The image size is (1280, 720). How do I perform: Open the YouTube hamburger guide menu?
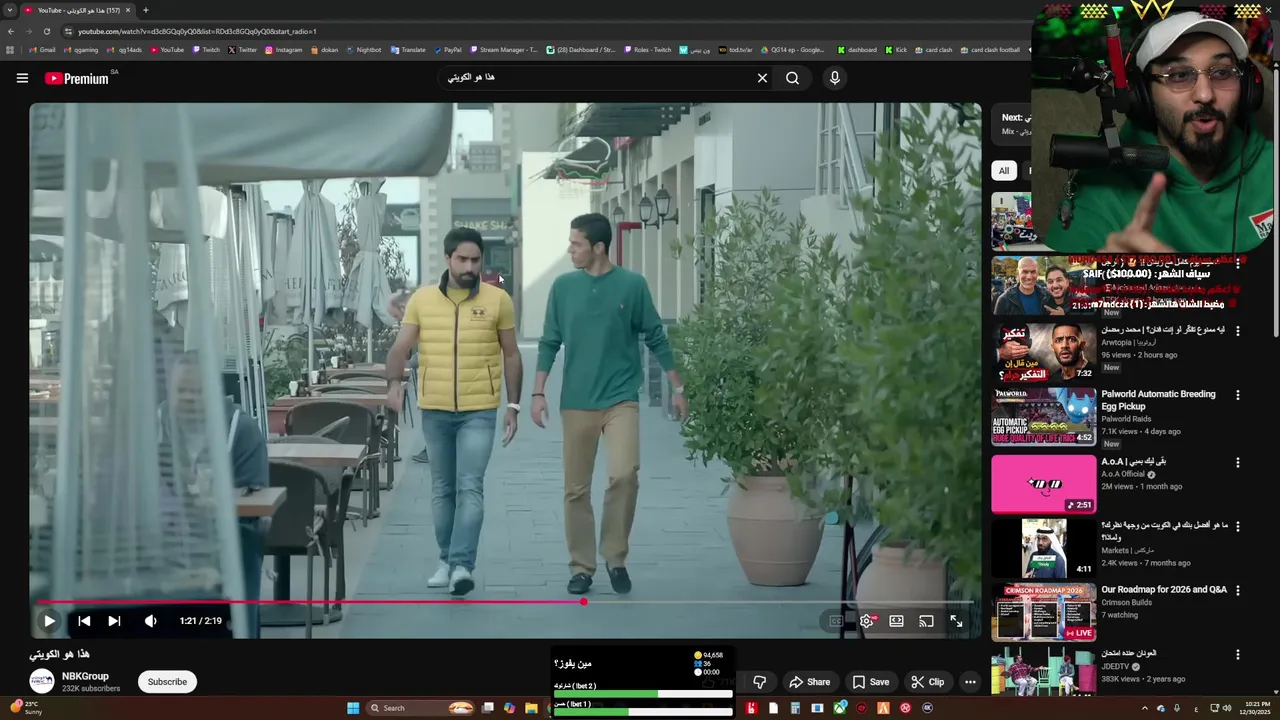[22, 78]
